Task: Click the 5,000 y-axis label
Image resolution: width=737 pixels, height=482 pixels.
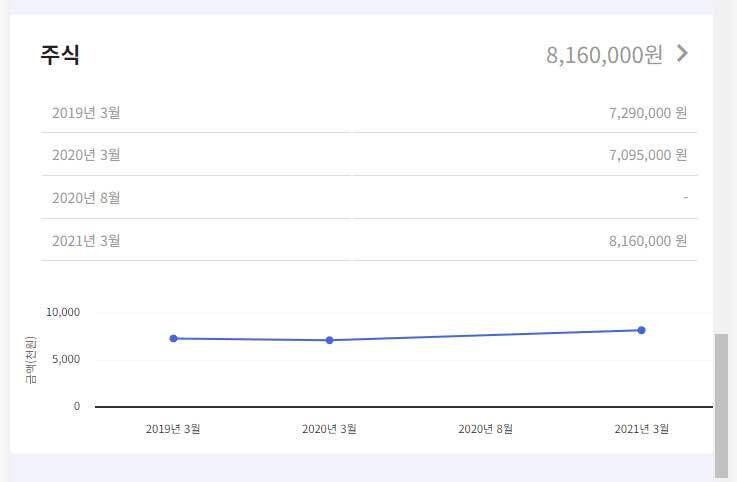Action: coord(66,359)
